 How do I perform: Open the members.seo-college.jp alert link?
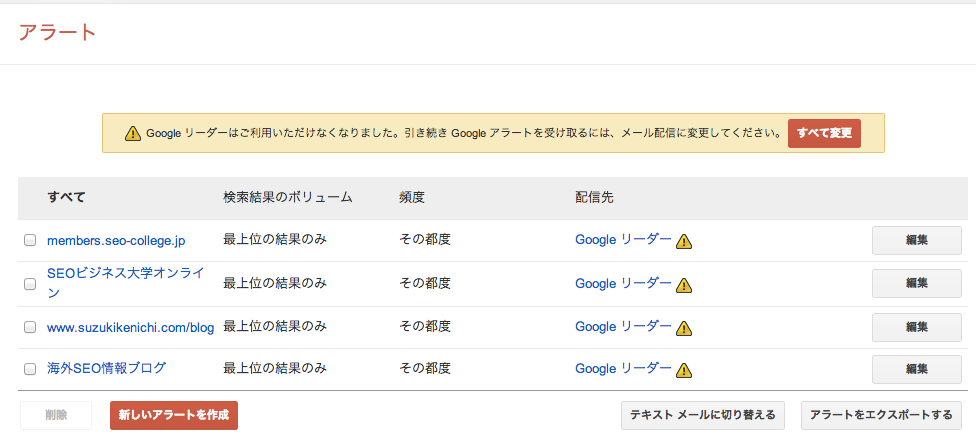tap(116, 240)
